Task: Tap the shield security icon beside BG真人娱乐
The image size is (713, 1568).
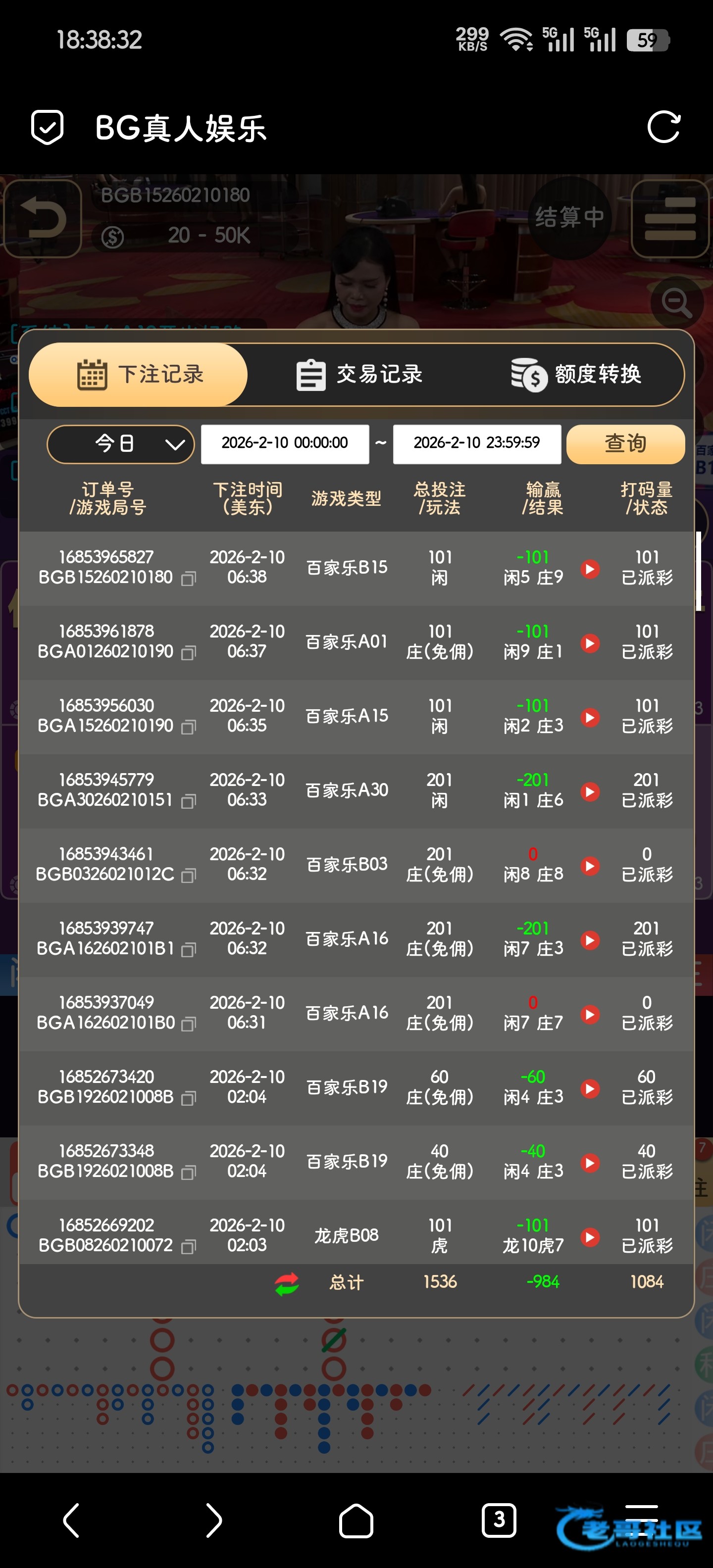Action: click(x=47, y=127)
